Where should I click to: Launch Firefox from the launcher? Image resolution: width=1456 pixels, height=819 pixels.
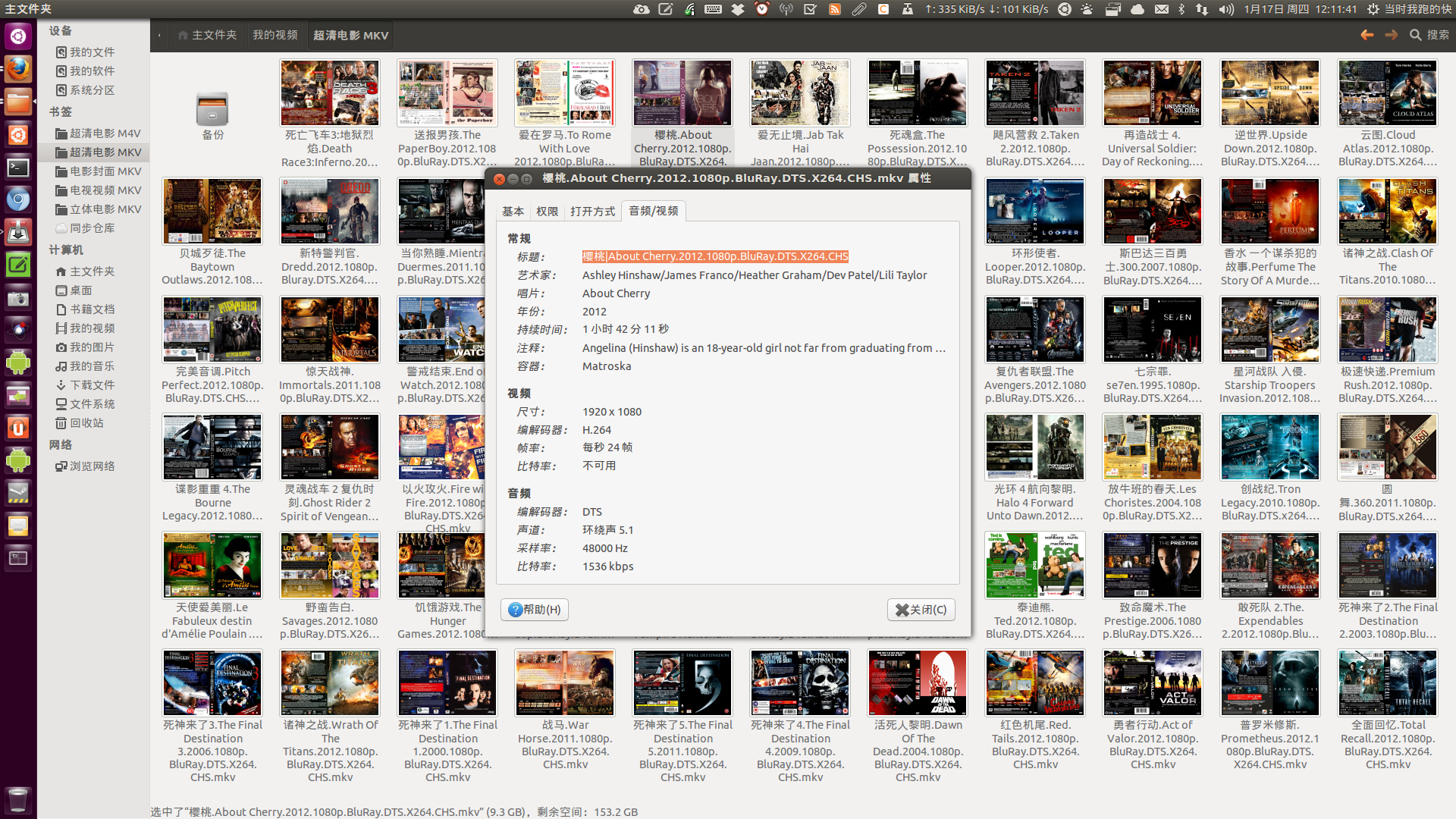tap(18, 69)
